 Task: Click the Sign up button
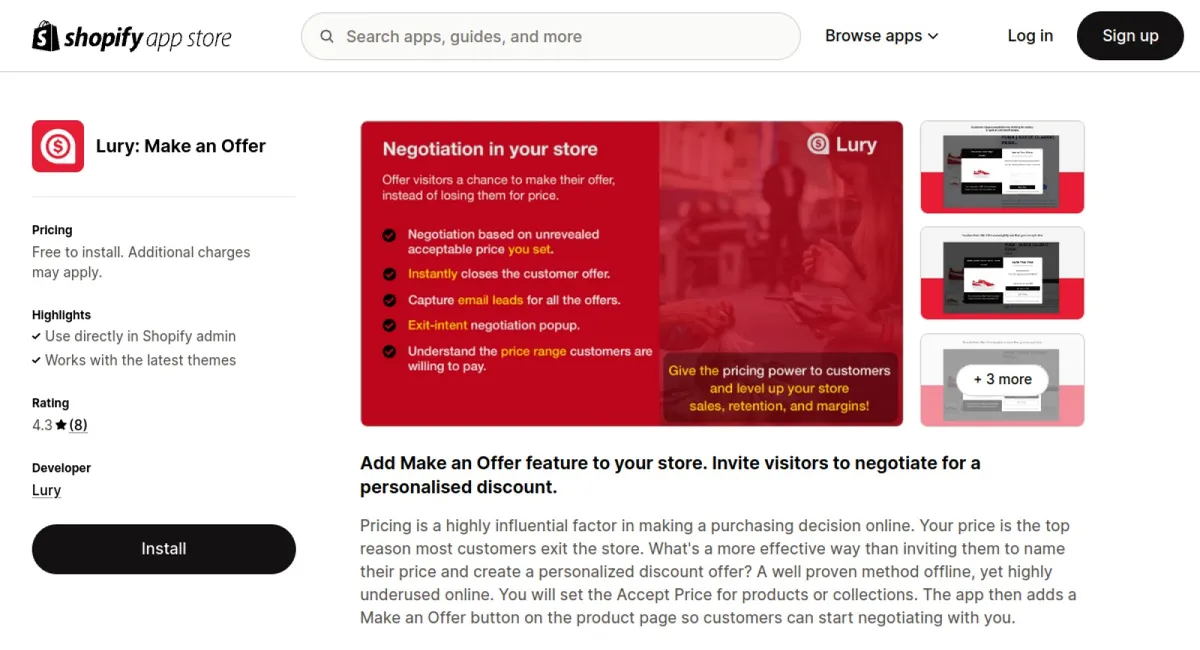(1130, 36)
